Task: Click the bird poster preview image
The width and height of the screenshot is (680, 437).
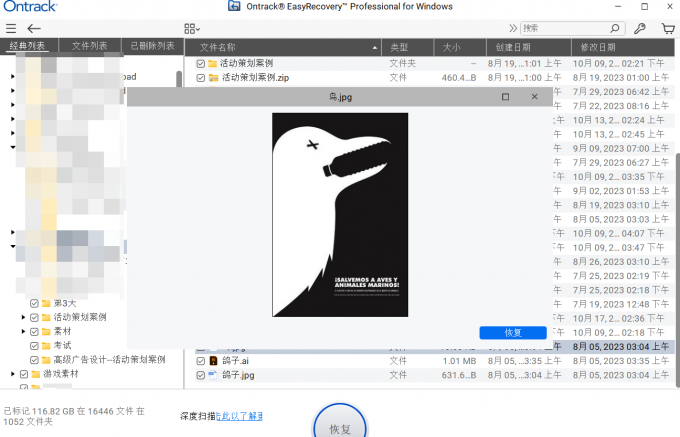Action: click(x=340, y=215)
